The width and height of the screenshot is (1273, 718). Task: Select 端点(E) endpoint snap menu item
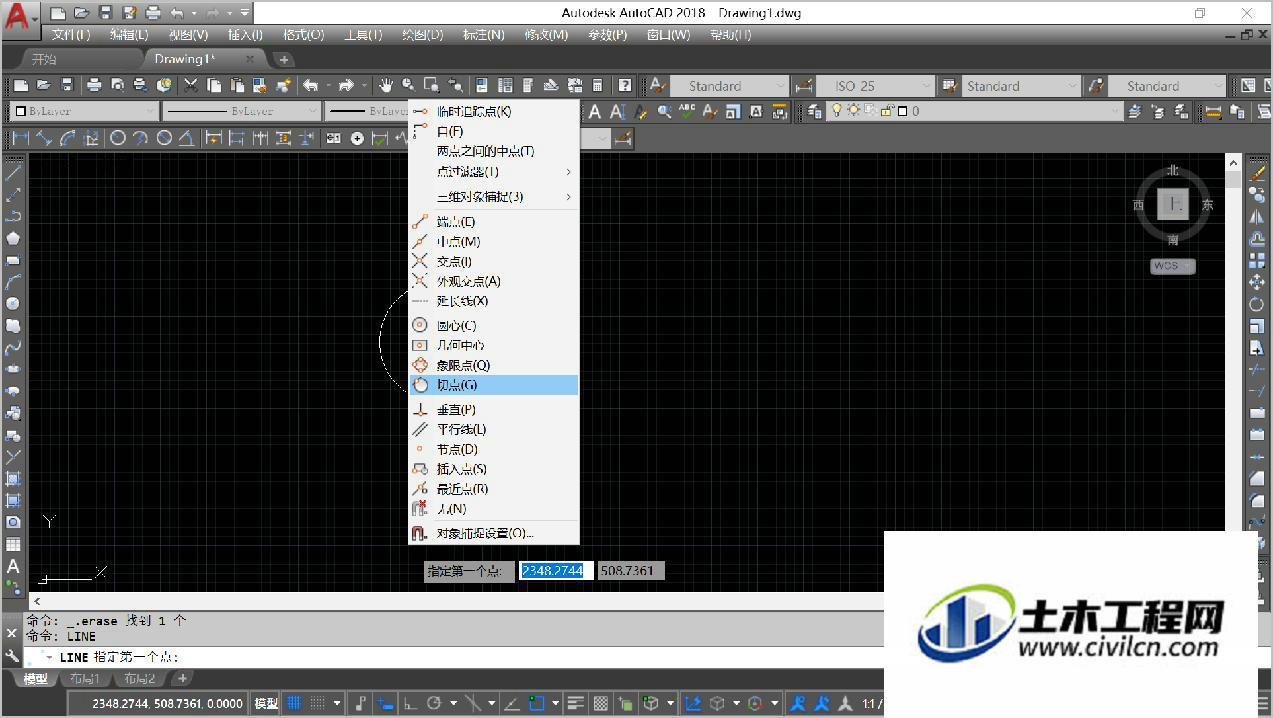[x=494, y=222]
